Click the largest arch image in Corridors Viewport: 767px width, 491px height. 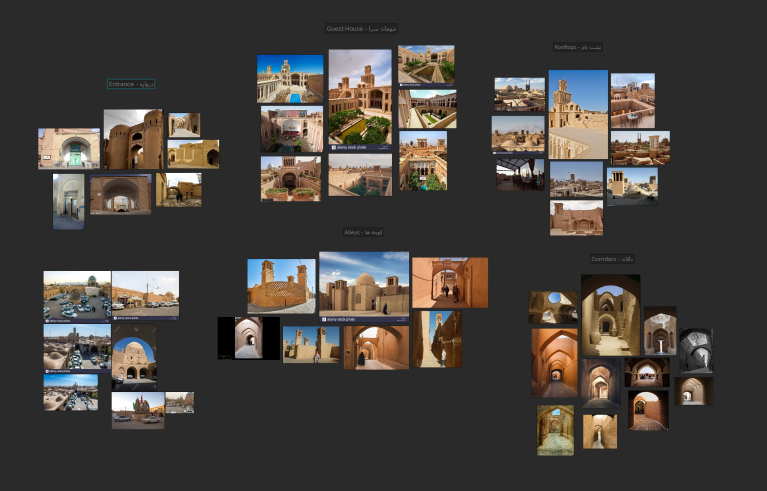(610, 315)
